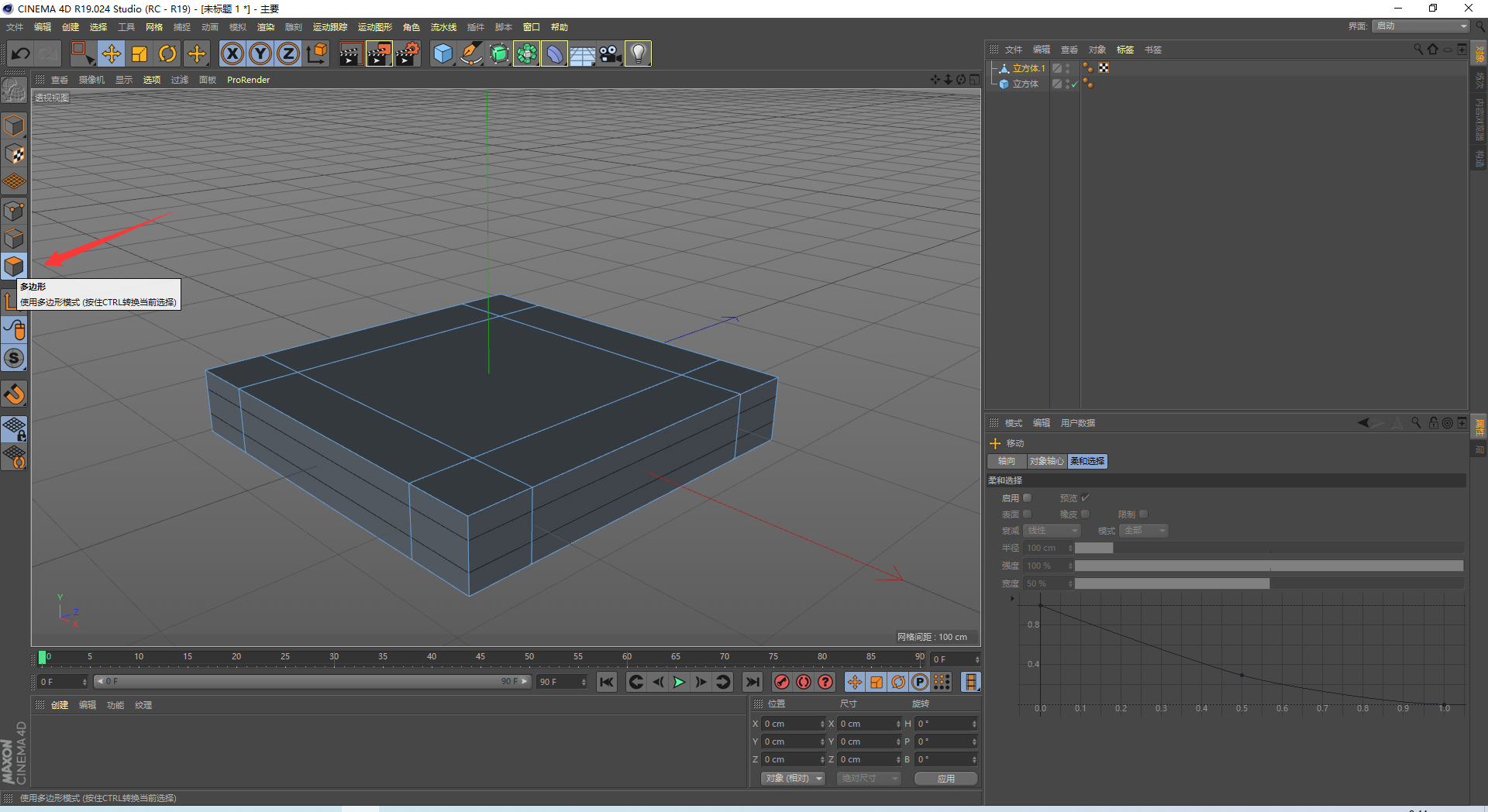Add a Cube primitive from the toolbar
This screenshot has height=812, width=1488.
coord(443,53)
